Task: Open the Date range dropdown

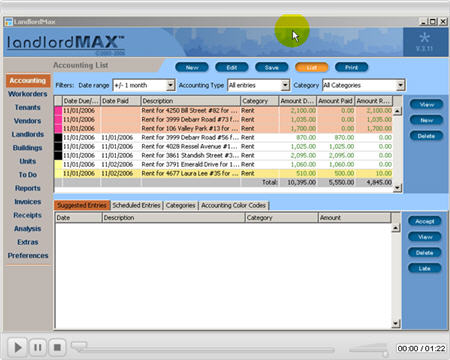Action: (x=170, y=85)
